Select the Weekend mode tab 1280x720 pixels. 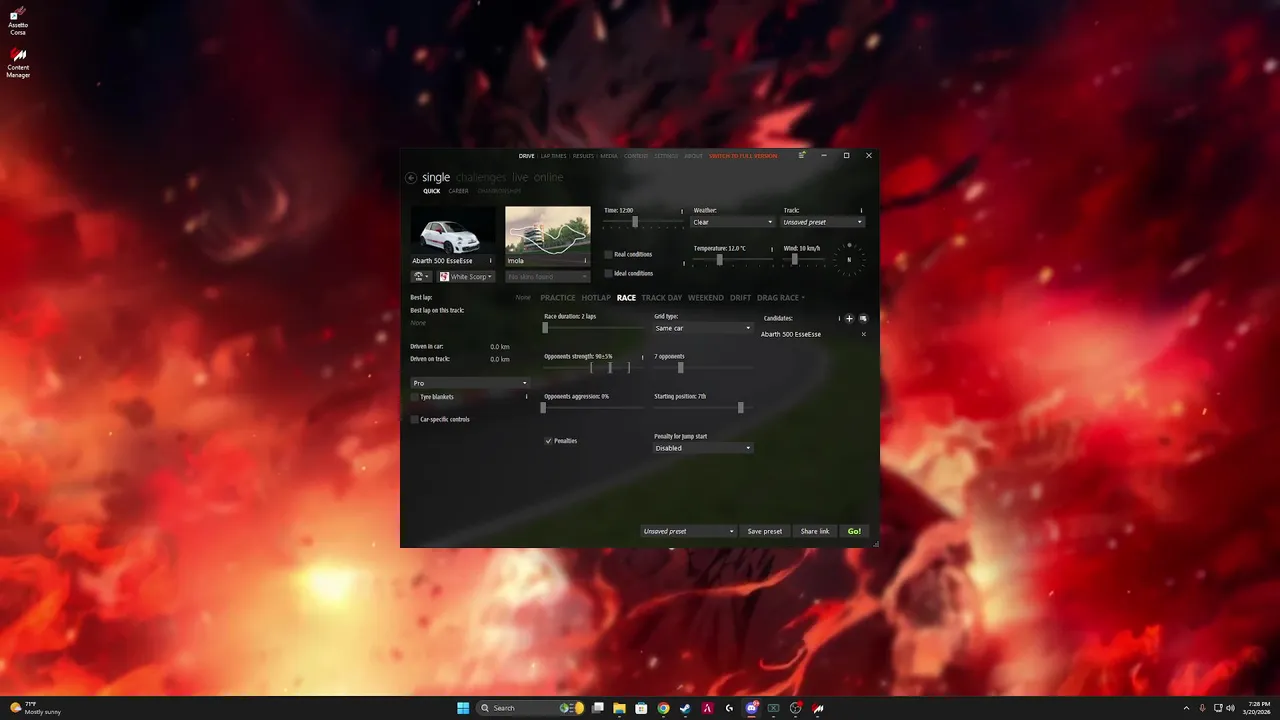click(x=706, y=298)
